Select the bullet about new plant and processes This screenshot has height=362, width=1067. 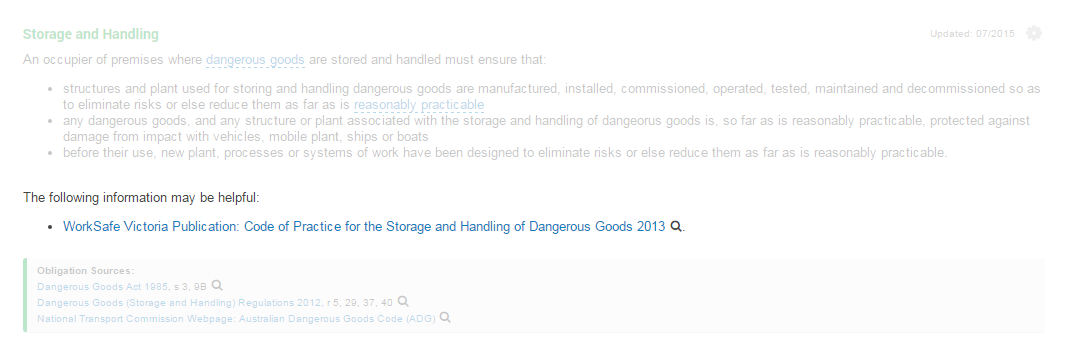[x=505, y=152]
